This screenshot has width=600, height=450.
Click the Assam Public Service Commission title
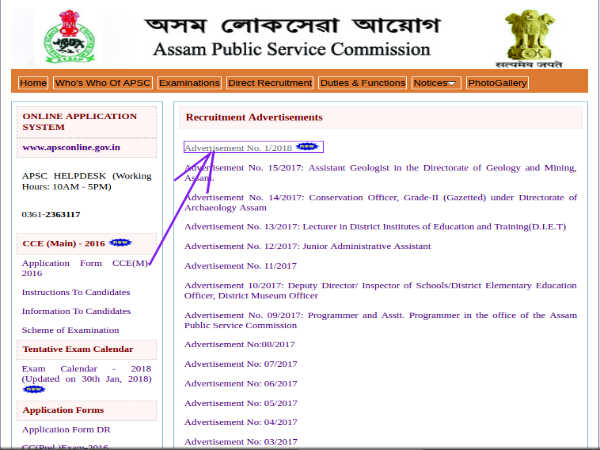(x=292, y=49)
